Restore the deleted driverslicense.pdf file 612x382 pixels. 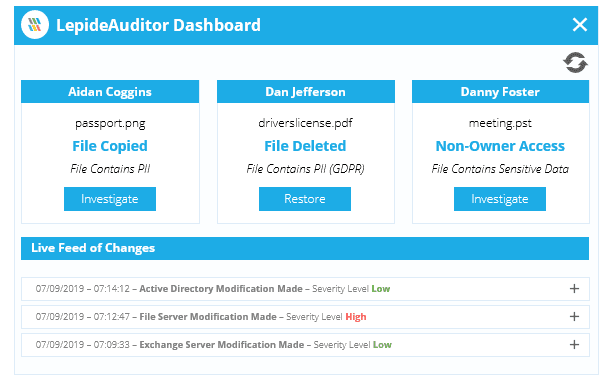tap(305, 199)
